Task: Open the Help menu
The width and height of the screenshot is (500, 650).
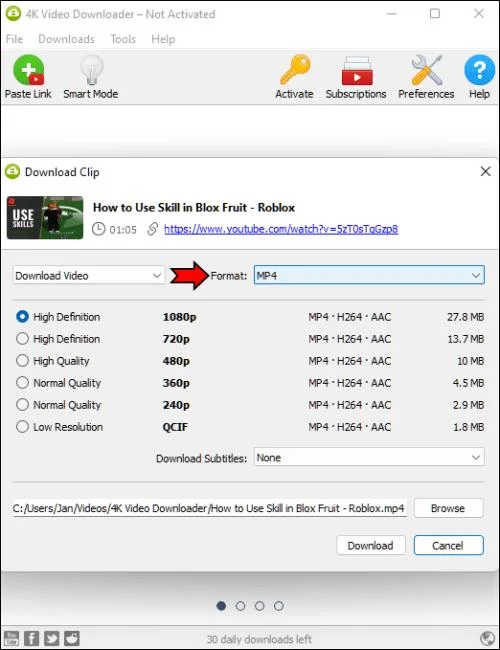Action: click(163, 39)
